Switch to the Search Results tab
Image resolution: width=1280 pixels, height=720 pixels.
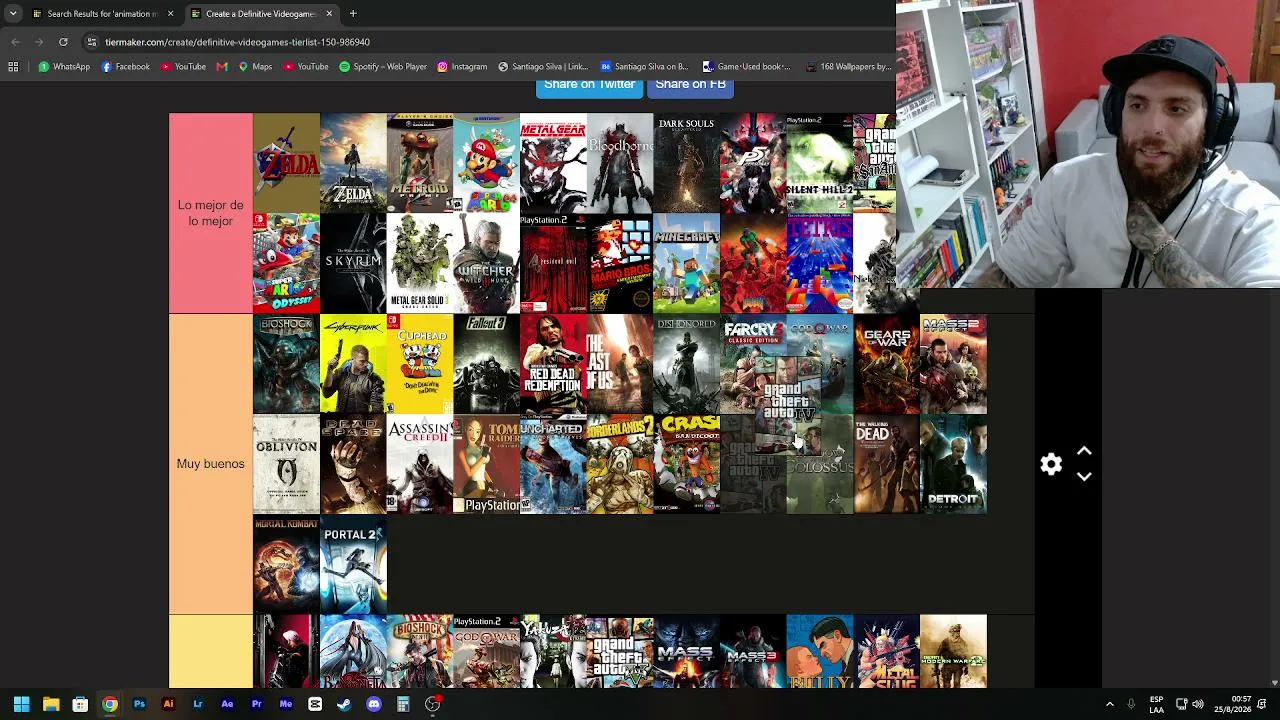96,14
